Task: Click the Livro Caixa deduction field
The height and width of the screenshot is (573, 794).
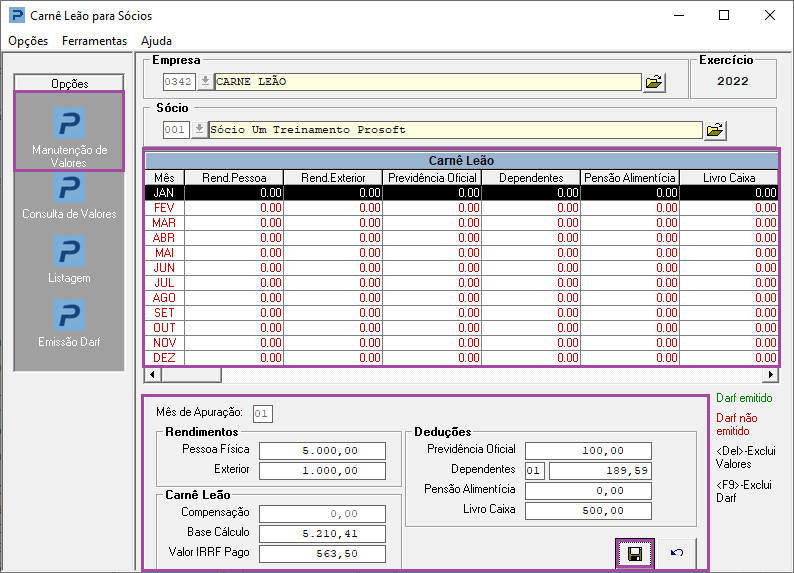Action: [588, 511]
